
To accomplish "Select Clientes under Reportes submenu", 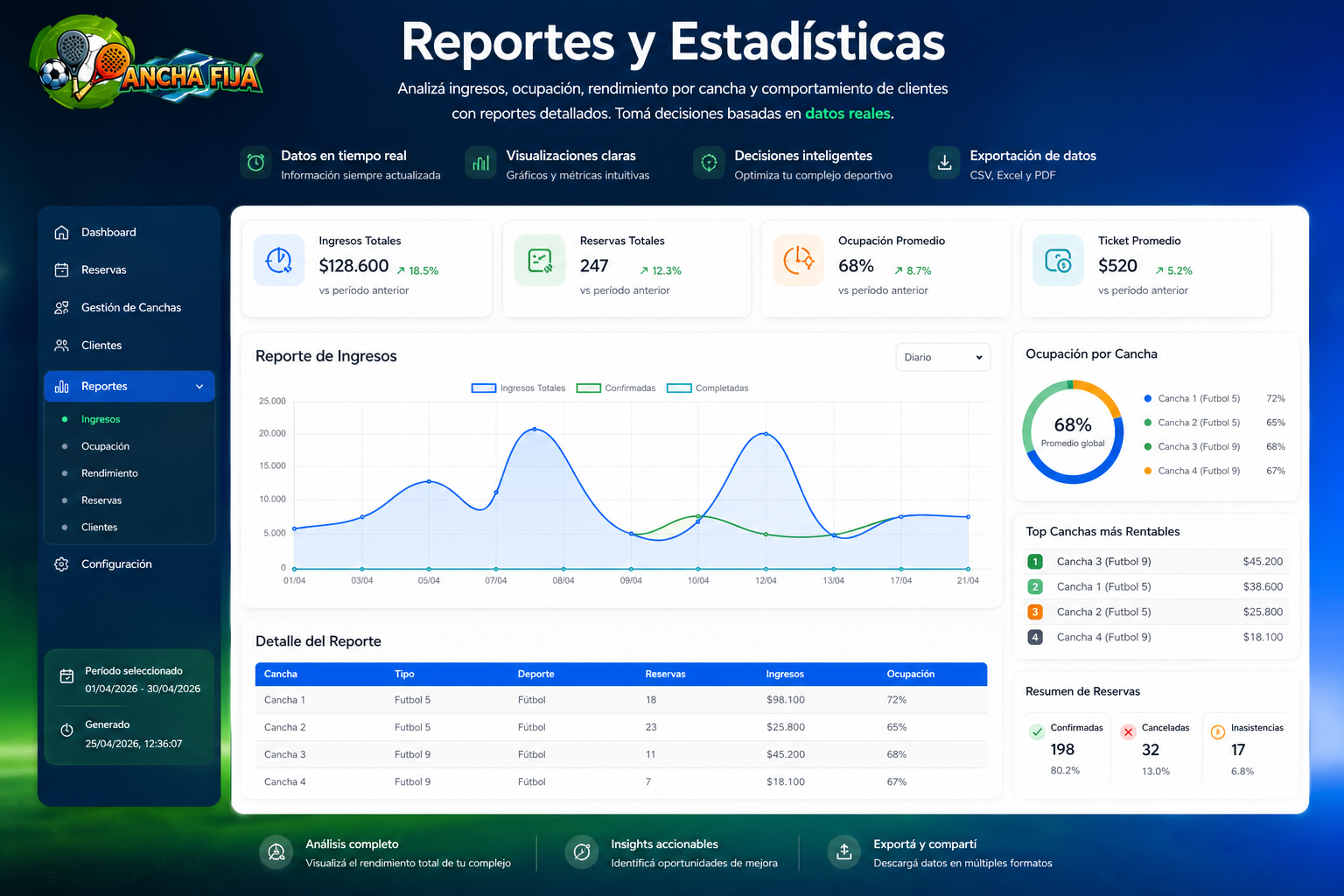I will (99, 528).
